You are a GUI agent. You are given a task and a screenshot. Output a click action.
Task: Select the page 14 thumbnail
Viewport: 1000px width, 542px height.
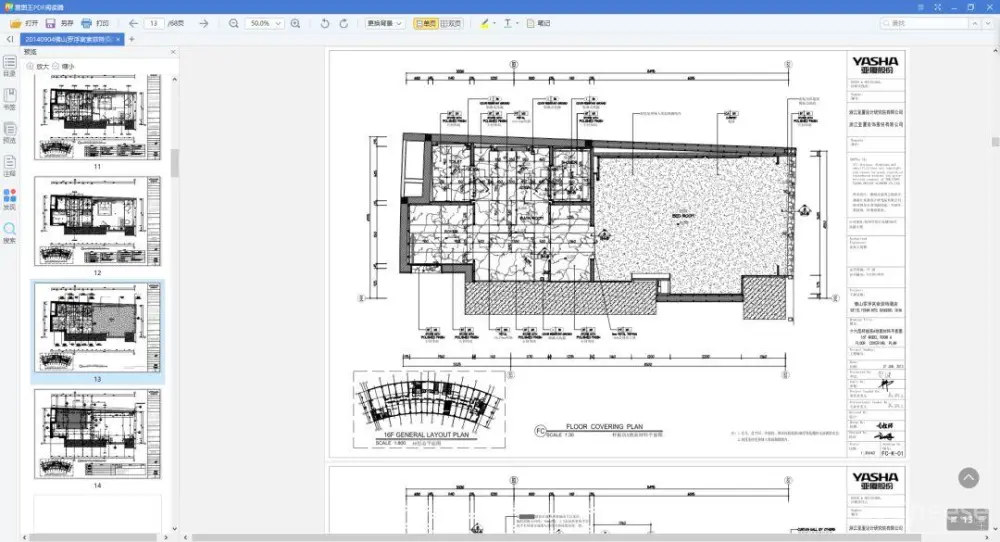point(97,436)
